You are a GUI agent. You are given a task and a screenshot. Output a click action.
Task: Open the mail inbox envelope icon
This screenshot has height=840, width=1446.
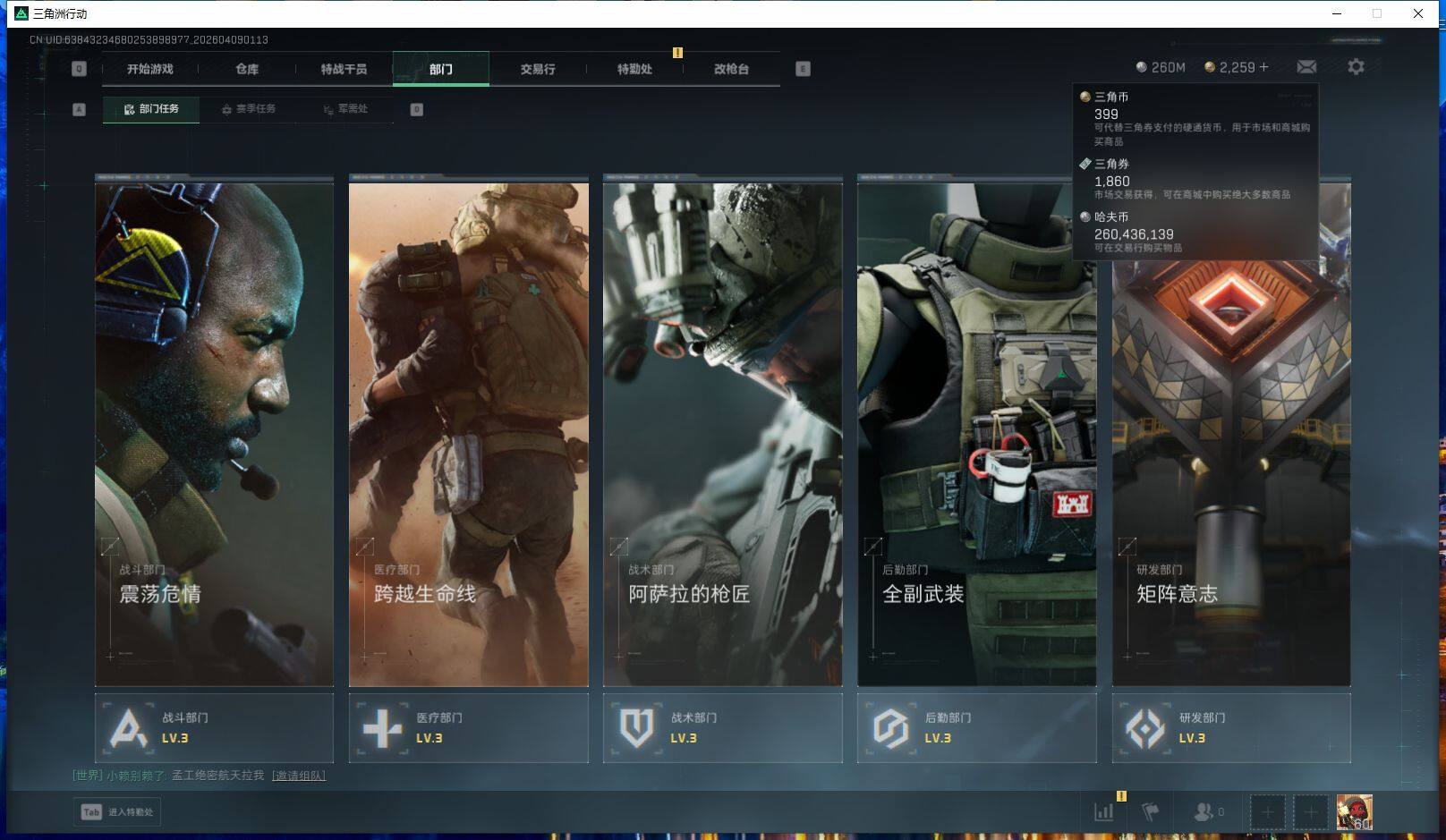[1306, 67]
